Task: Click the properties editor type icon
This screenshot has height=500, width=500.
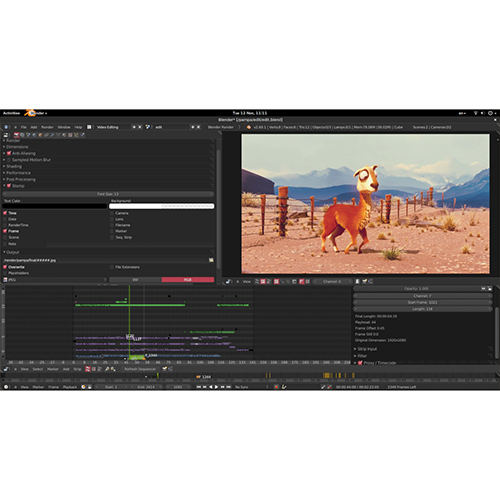Action: (6, 135)
